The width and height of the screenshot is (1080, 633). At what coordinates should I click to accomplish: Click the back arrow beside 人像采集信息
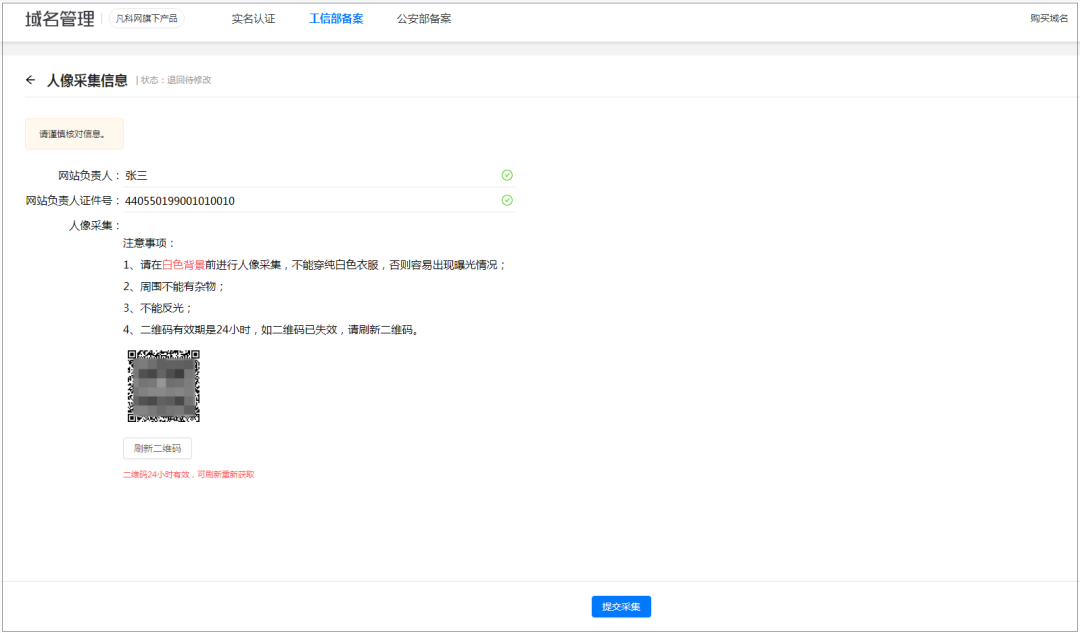click(x=31, y=80)
